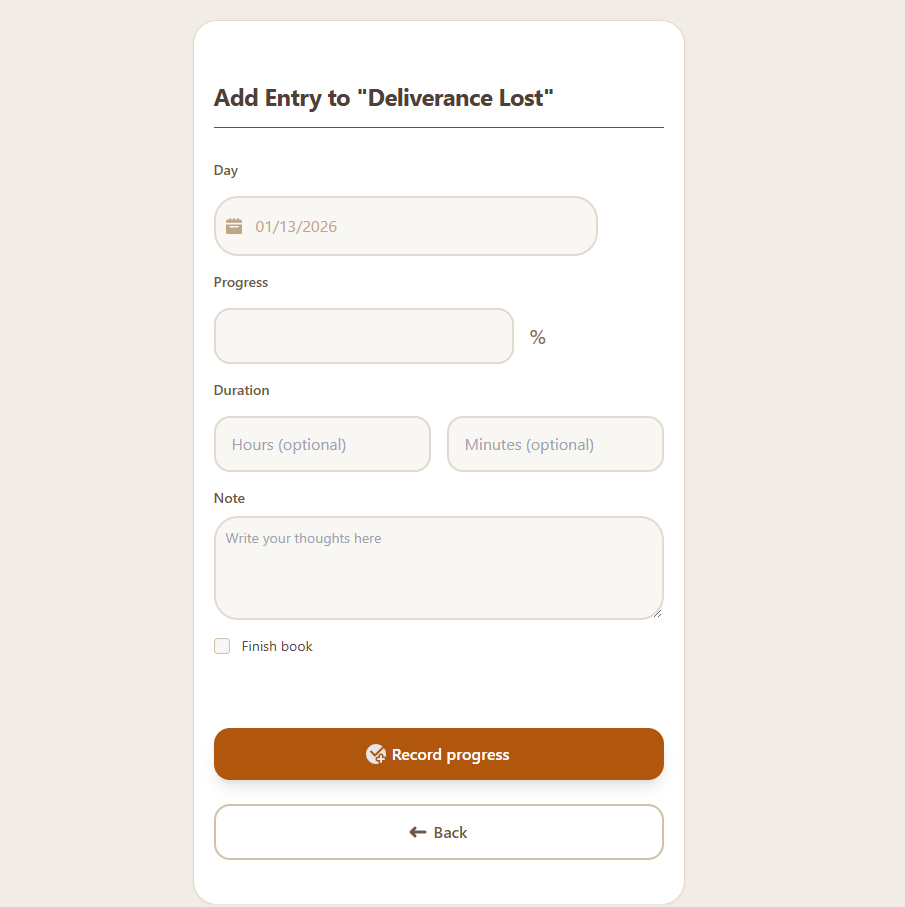Click the divider line below the heading
This screenshot has height=907, width=905.
(x=438, y=128)
